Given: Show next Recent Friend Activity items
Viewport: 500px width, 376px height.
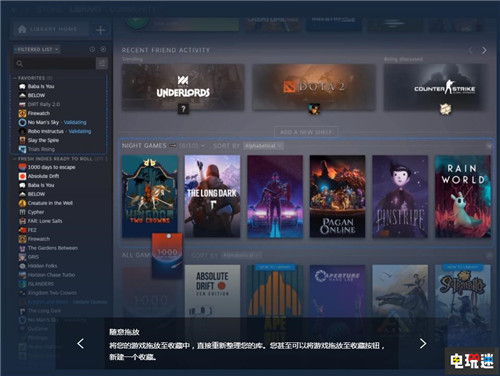Looking at the screenshot, I should [x=484, y=50].
